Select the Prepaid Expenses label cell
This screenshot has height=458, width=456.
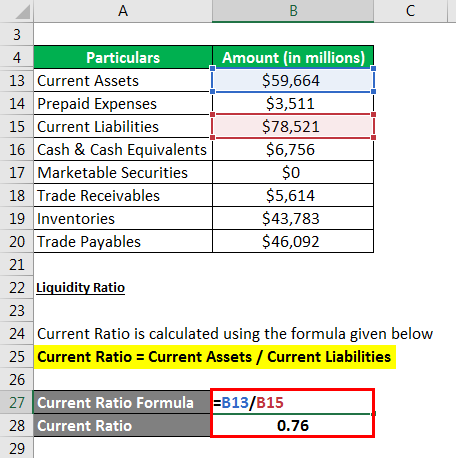tap(123, 103)
